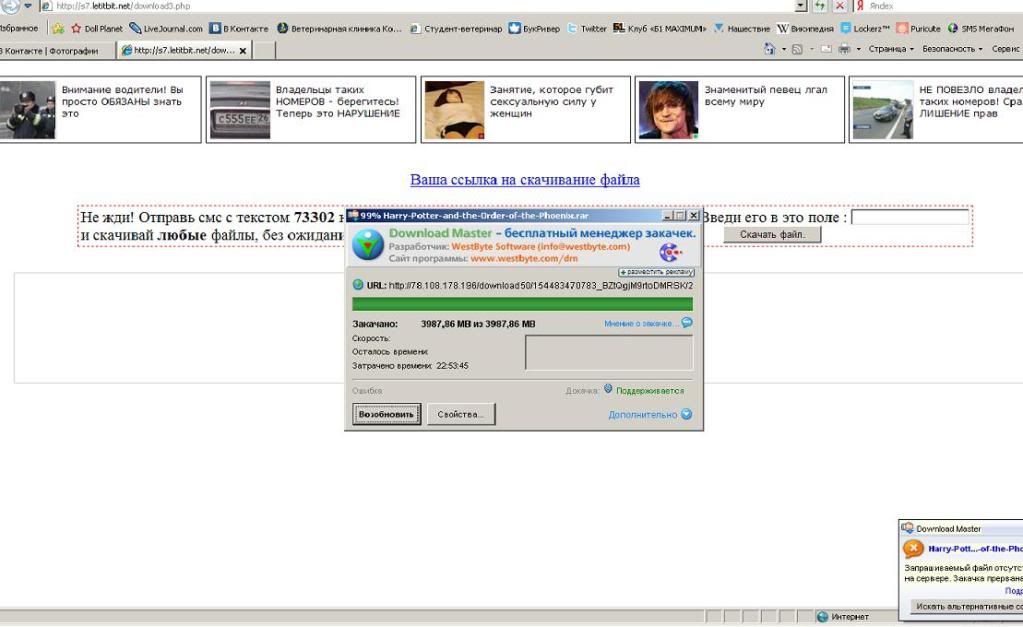
Task: Click the license plate c555ee ad thumbnail
Action: (240, 110)
